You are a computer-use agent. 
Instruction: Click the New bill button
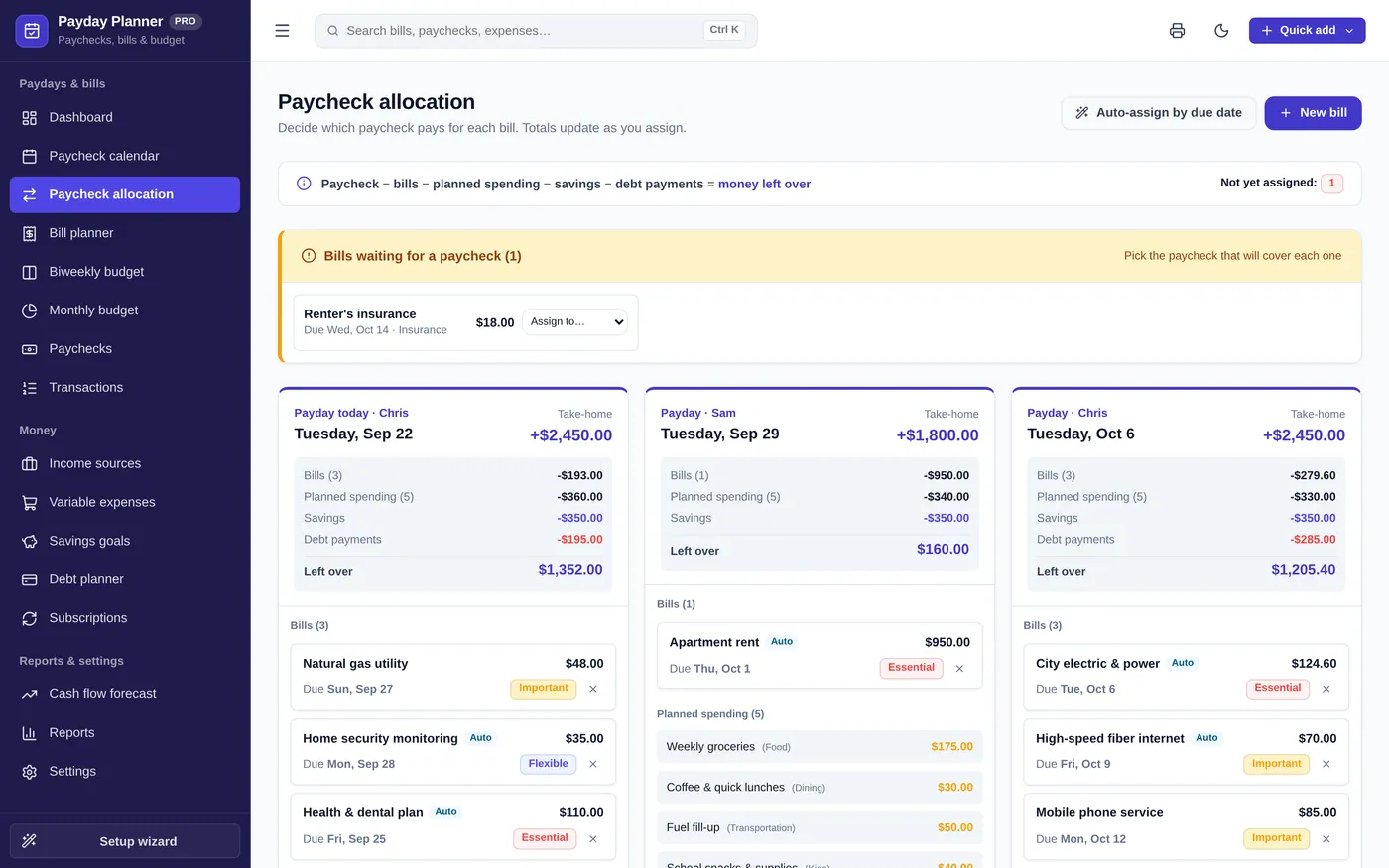(1313, 113)
